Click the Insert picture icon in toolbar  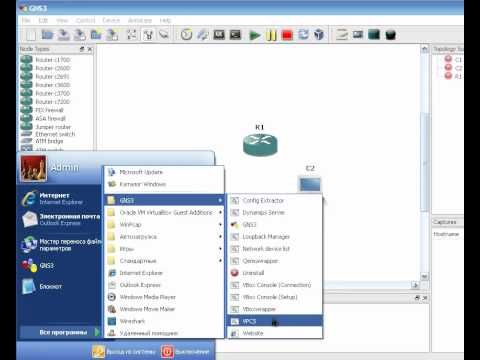(x=358, y=35)
